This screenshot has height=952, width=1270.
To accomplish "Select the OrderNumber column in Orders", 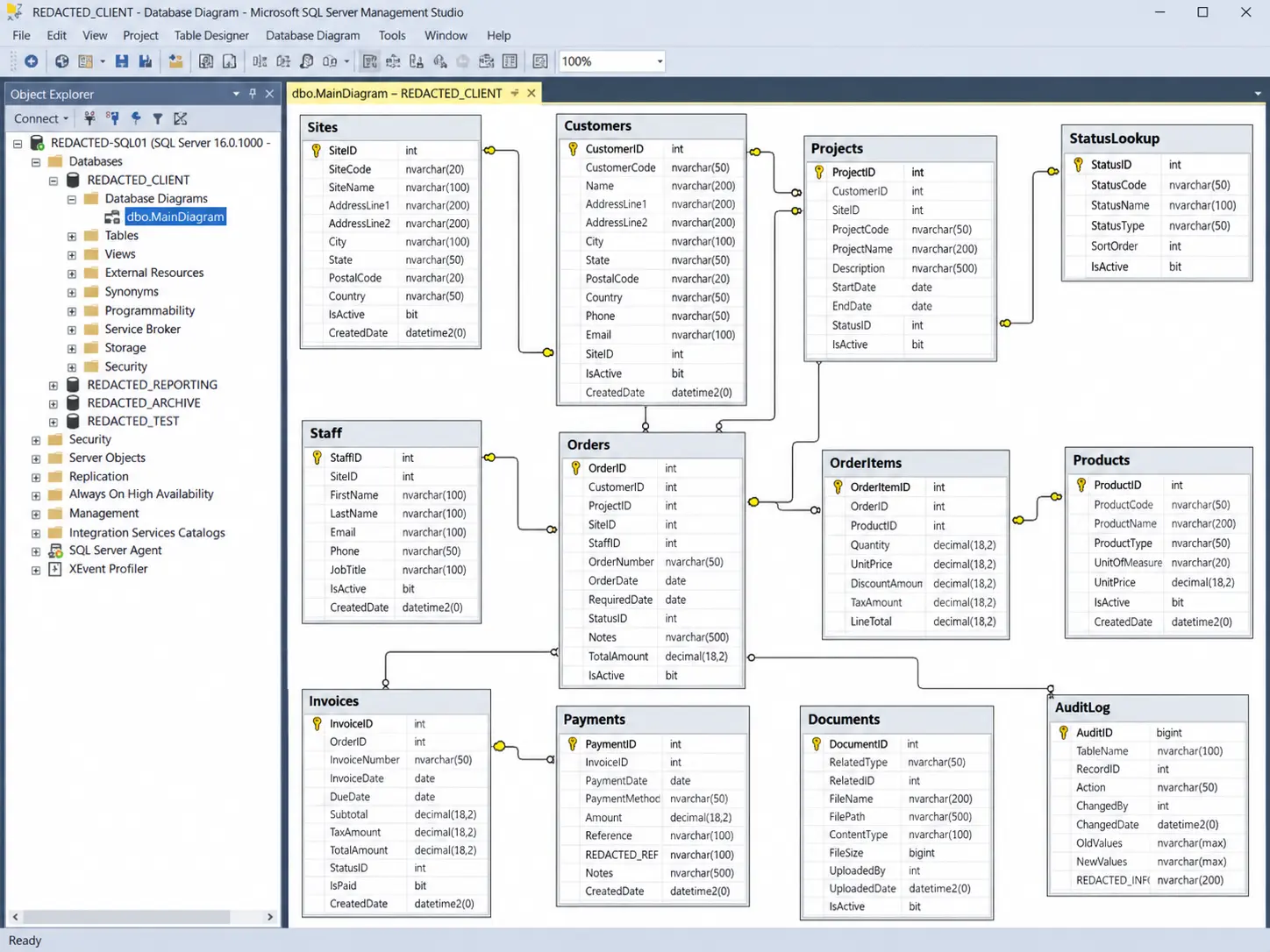I will (x=652, y=562).
